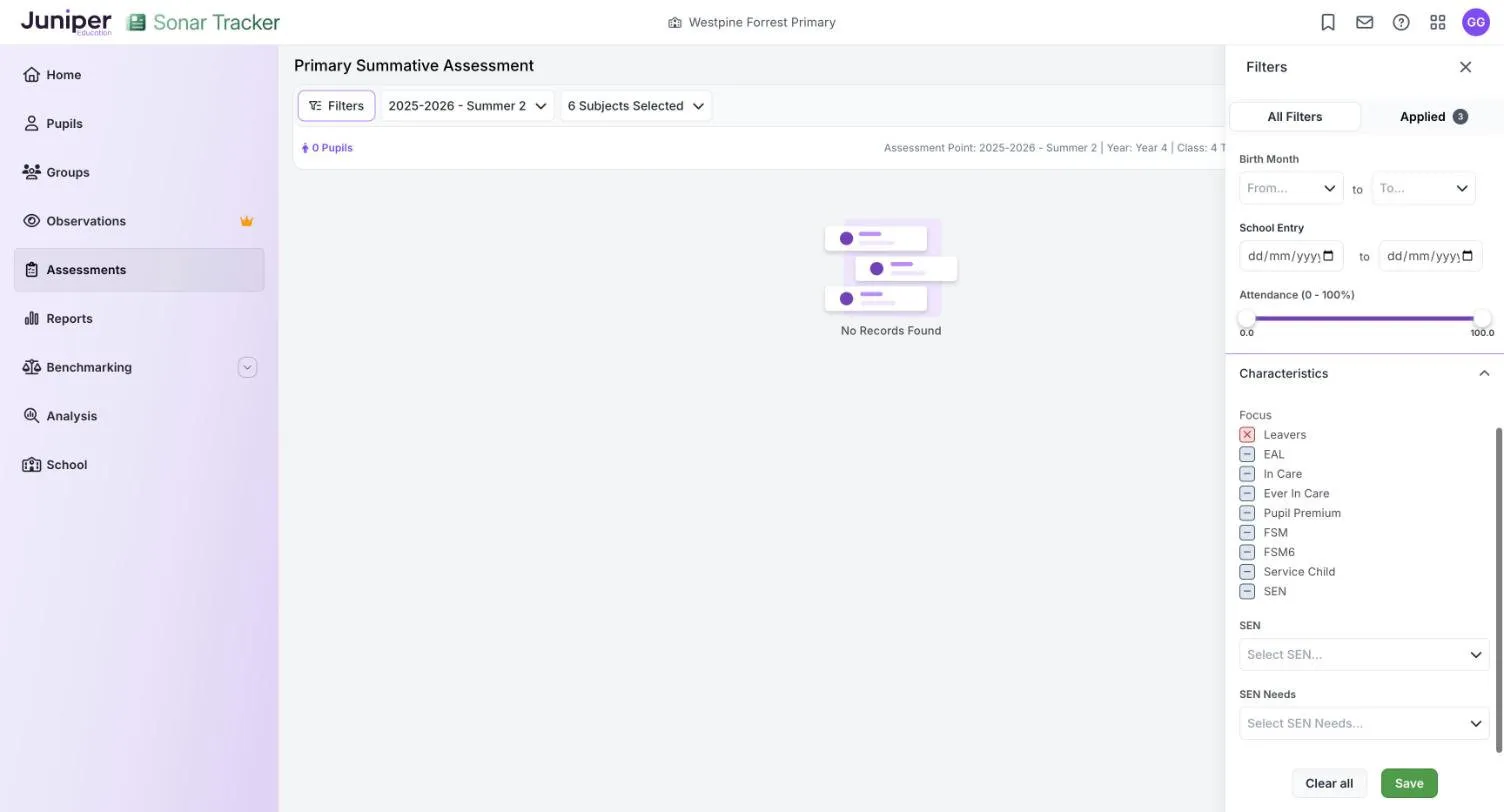Screen dimensions: 1504x812
Task: Click the School Entry end date field
Action: coord(1430,256)
